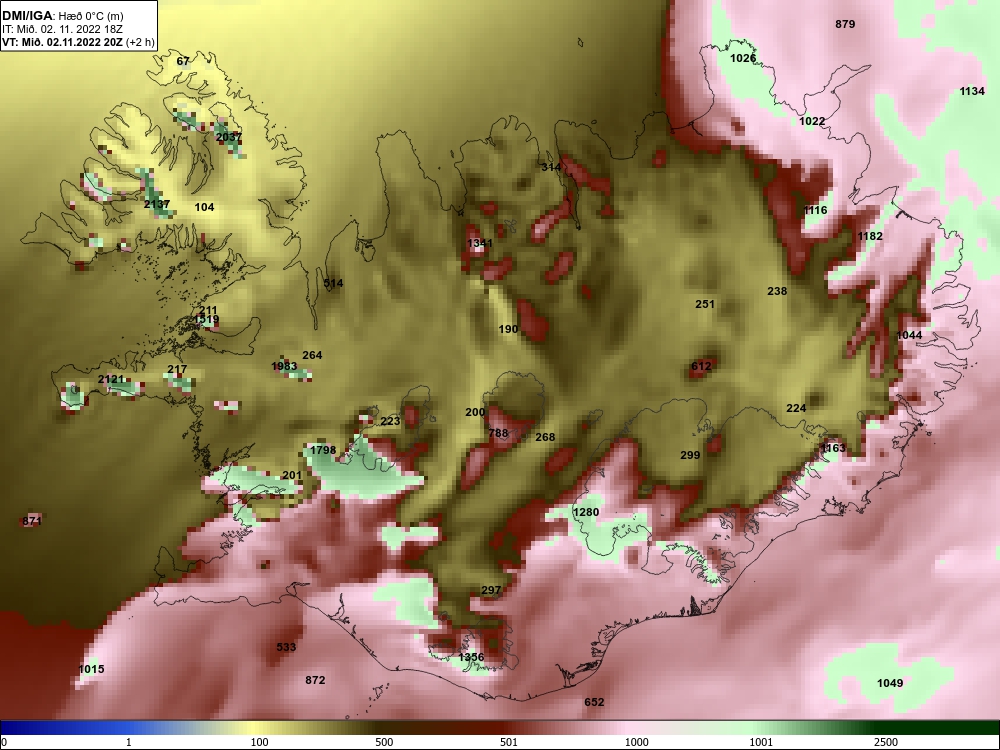Click the map value 1798
The height and width of the screenshot is (750, 1000).
(323, 450)
